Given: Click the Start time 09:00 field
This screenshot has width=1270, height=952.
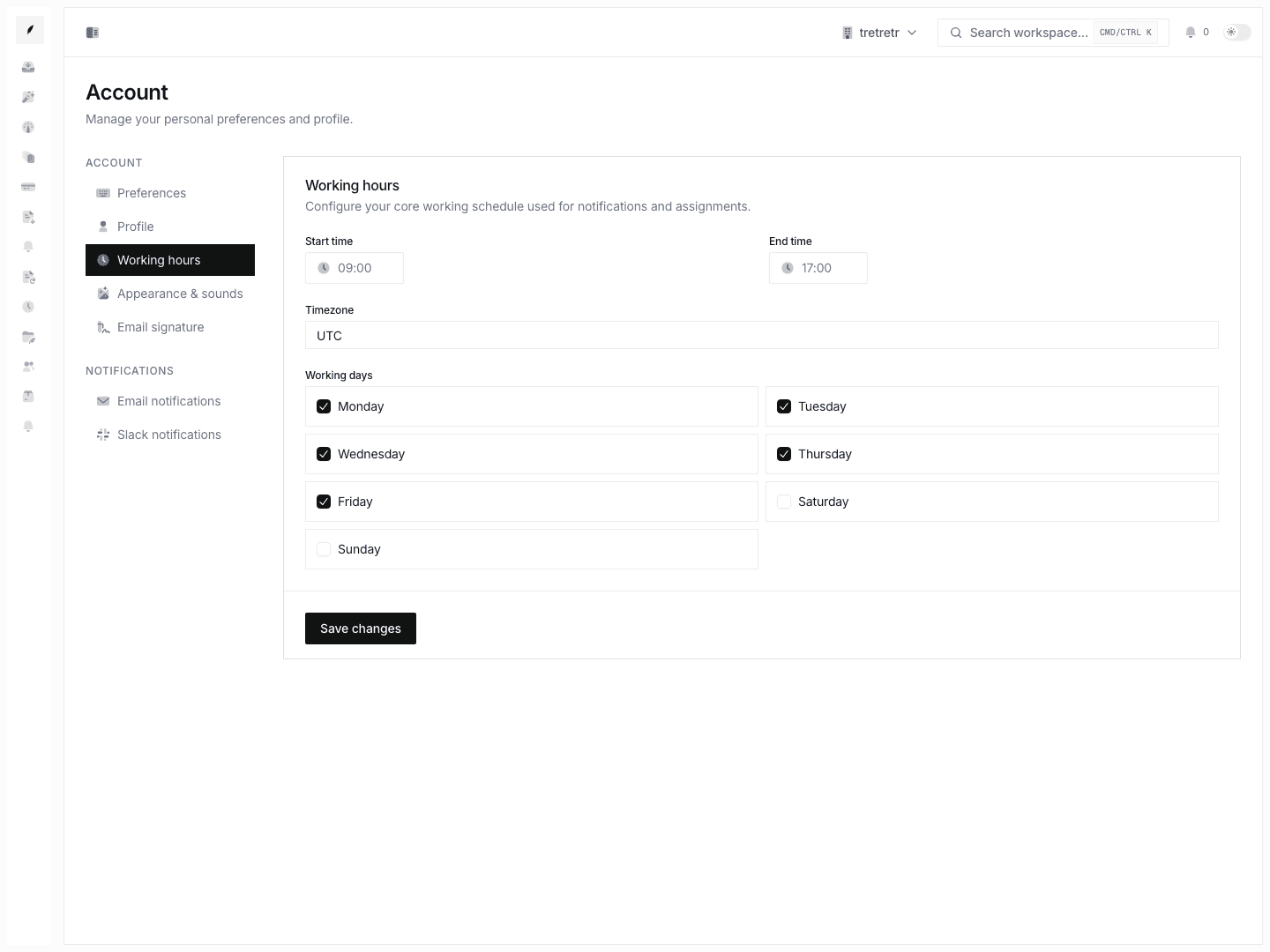Looking at the screenshot, I should [355, 268].
